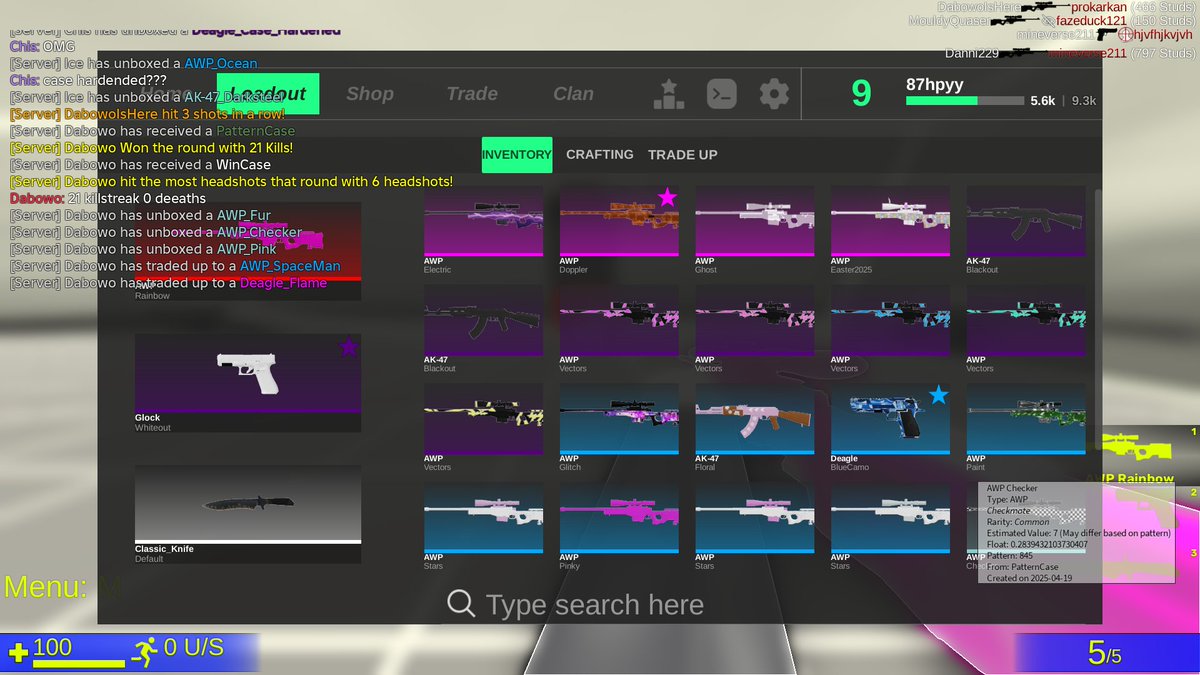Open the command console icon
Screen dimensions: 1200x675
point(722,94)
